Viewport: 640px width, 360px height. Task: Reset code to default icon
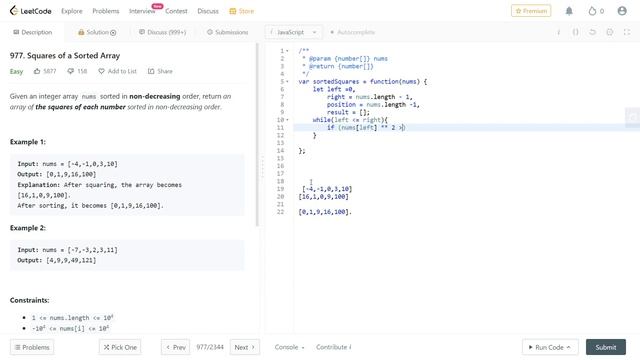tap(592, 32)
